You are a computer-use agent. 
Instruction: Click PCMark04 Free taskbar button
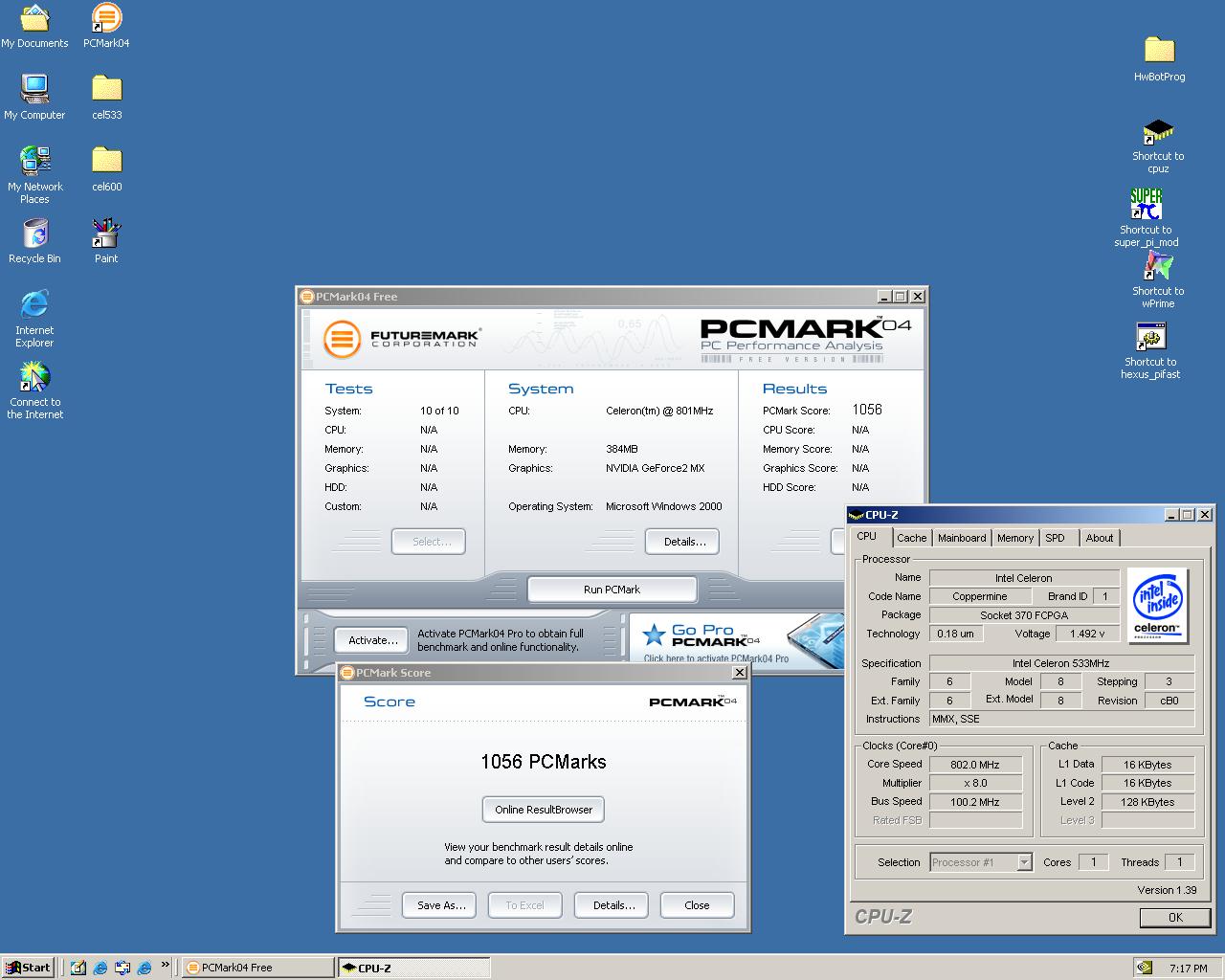(x=258, y=968)
